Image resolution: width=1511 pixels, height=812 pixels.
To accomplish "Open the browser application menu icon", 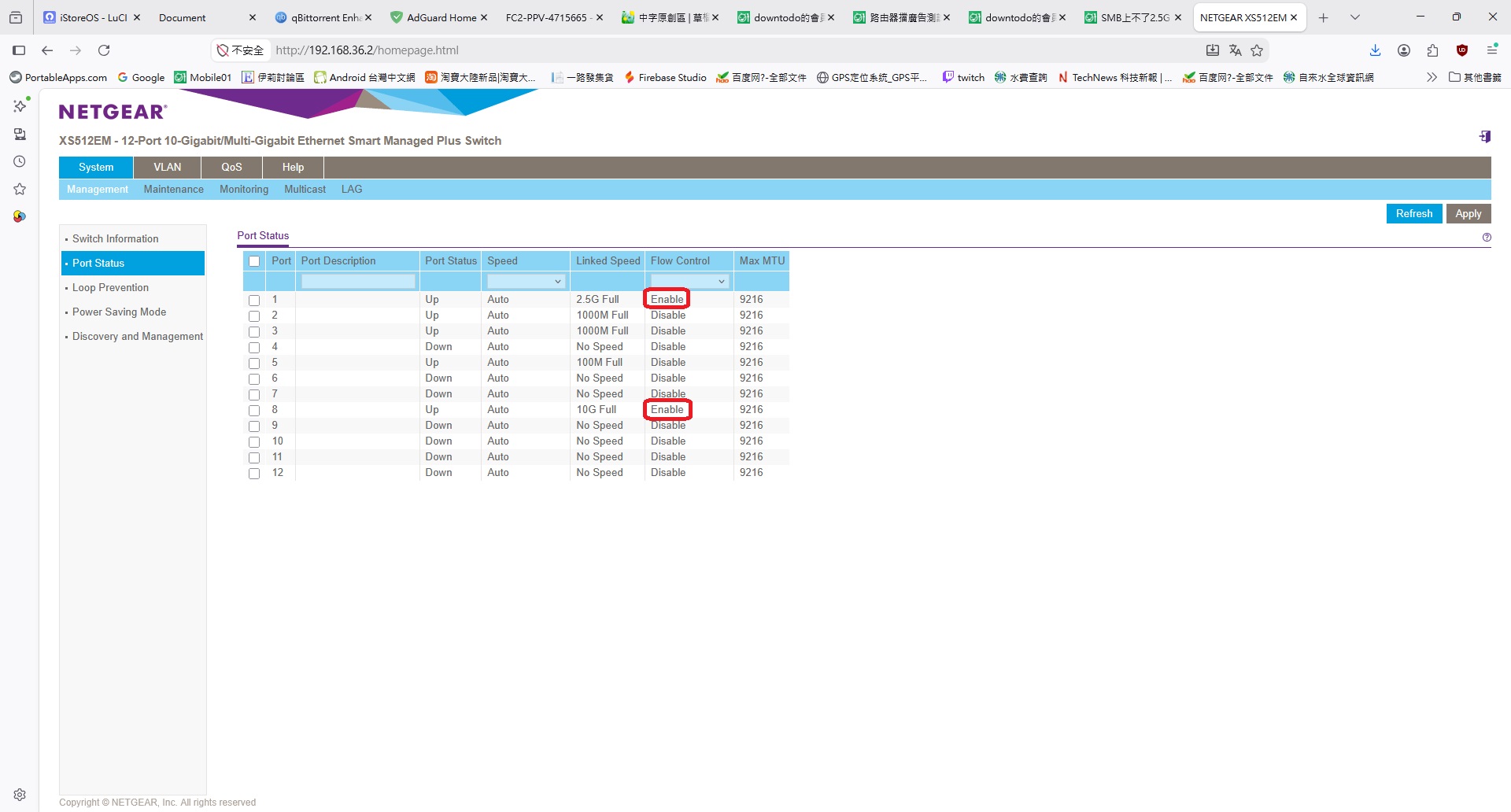I will [1491, 50].
